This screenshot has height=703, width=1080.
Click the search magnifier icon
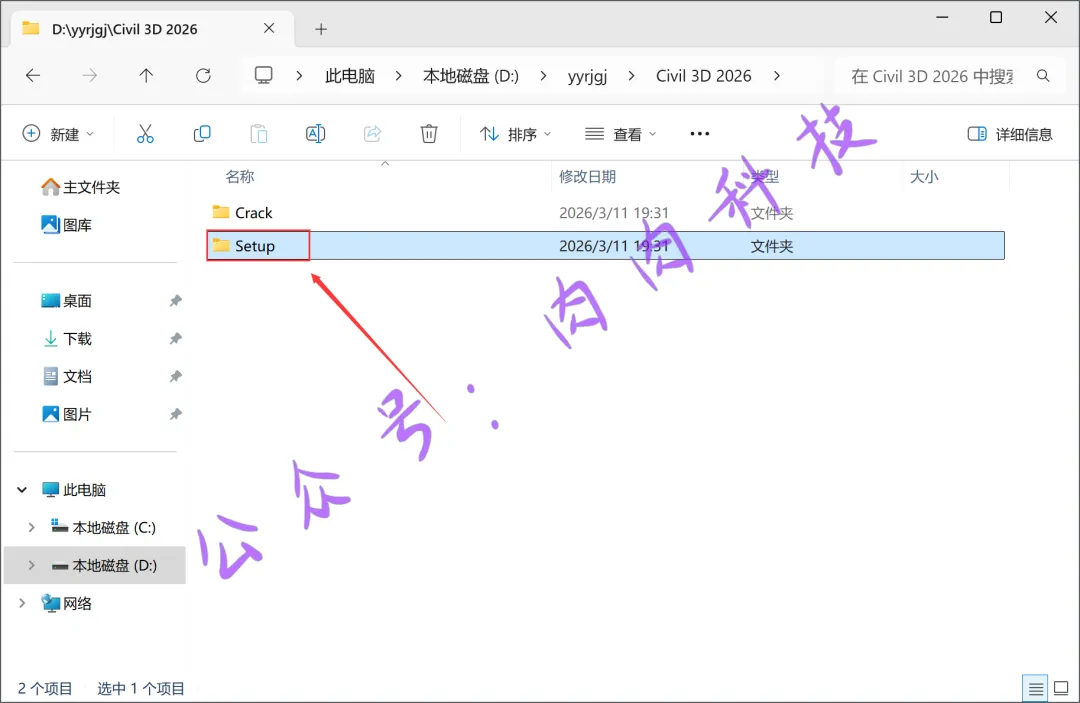point(1043,76)
